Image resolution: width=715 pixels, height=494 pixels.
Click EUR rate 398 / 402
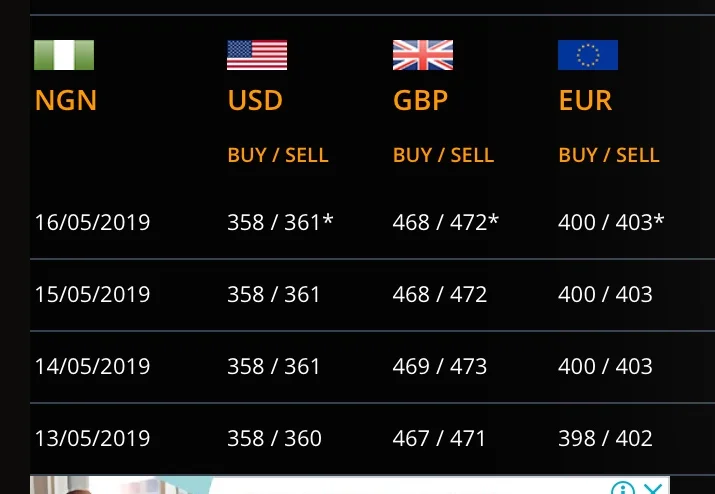coord(605,438)
